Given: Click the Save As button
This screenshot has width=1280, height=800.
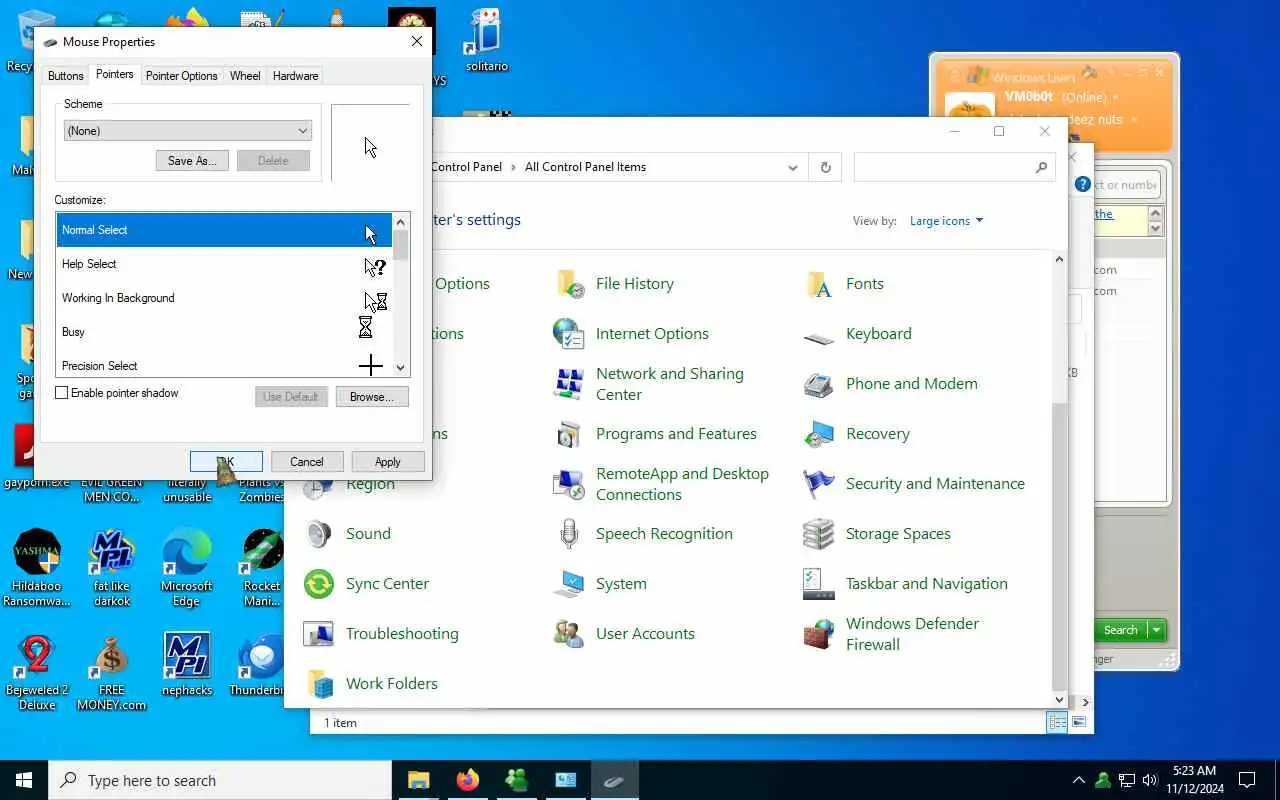Looking at the screenshot, I should pos(192,161).
